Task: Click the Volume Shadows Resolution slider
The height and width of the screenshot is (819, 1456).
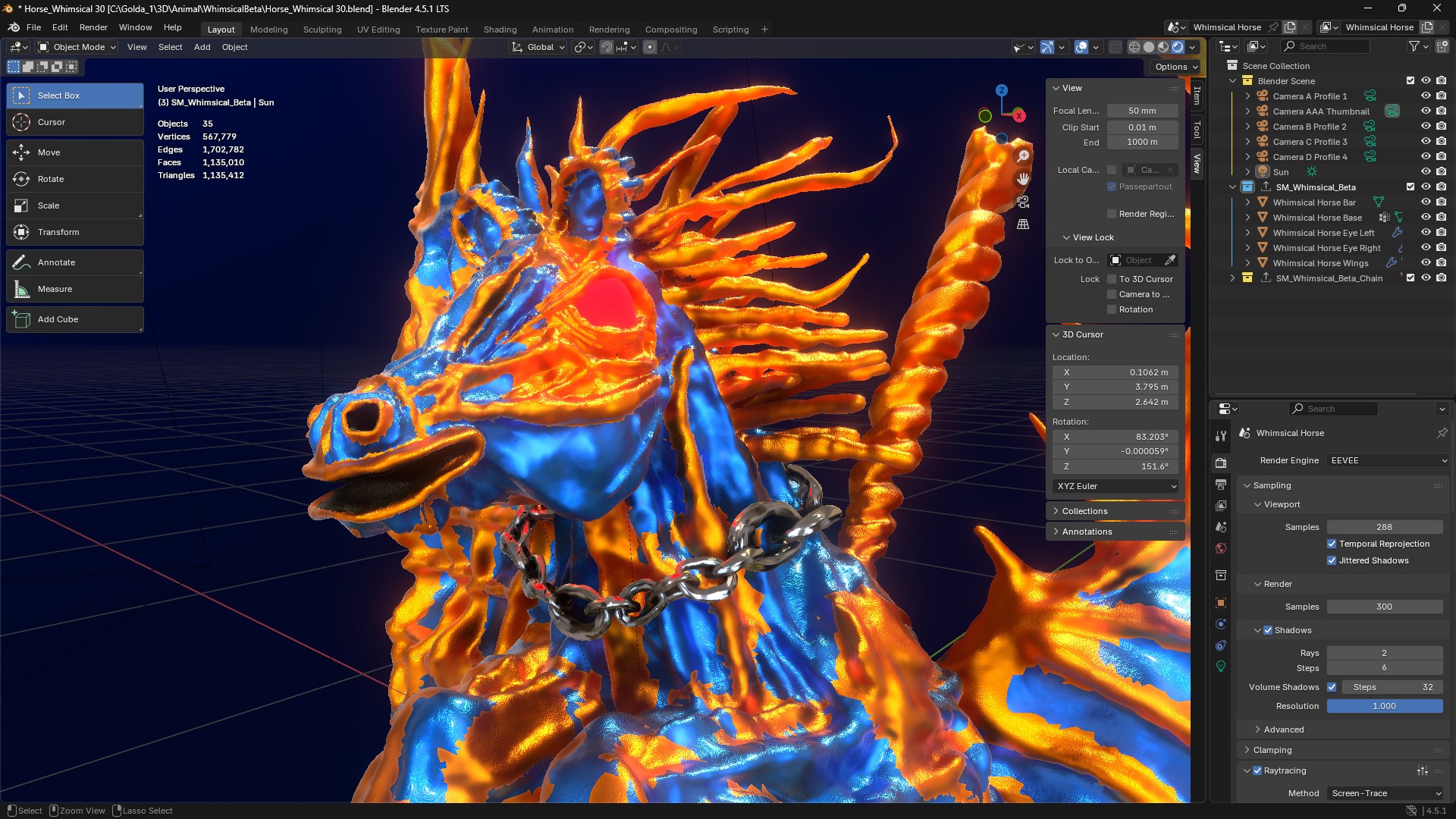Action: coord(1385,706)
